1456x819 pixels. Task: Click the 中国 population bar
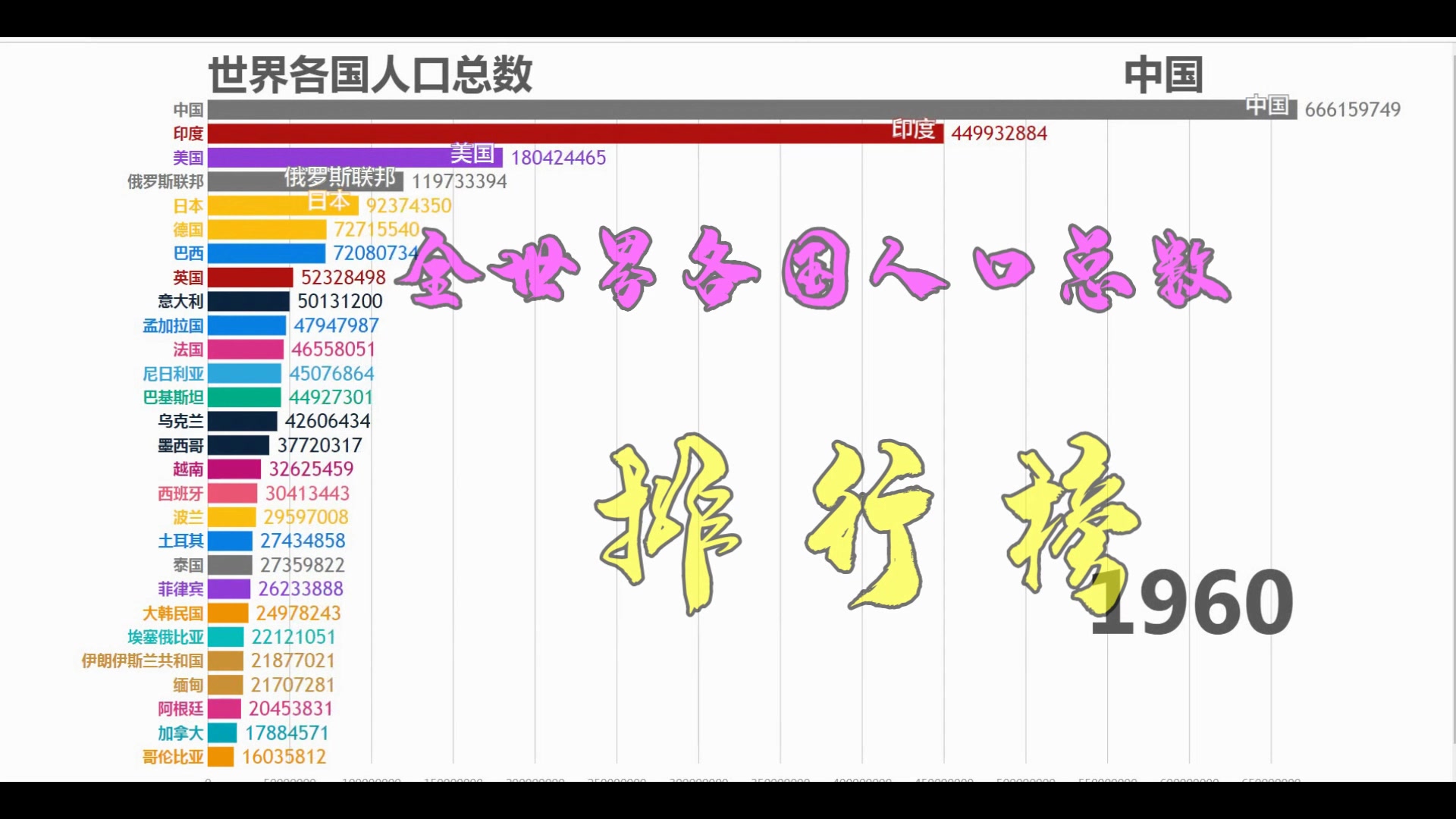(752, 109)
